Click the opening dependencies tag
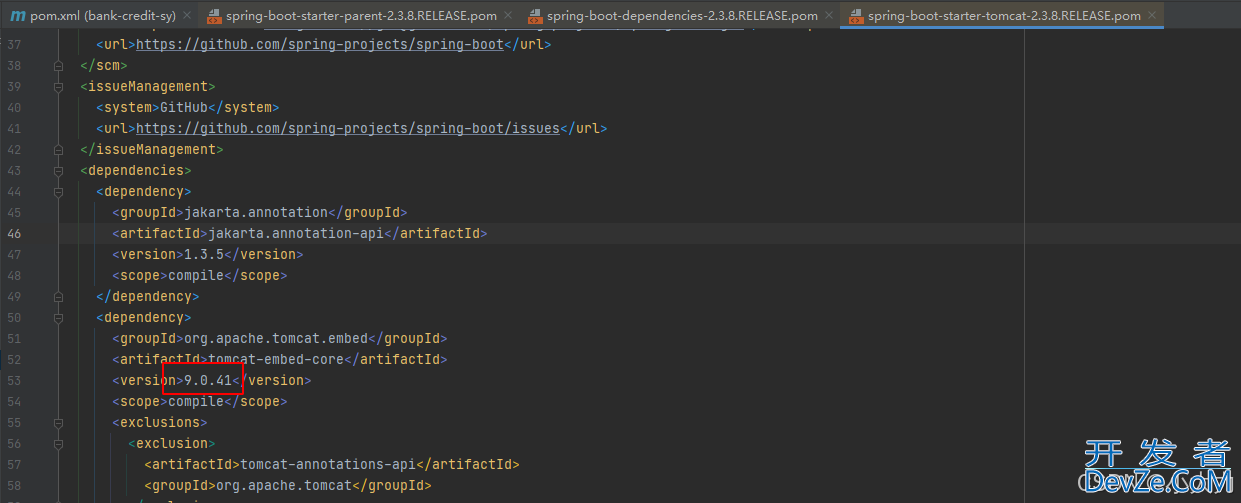Screen dimensions: 1241x503 coord(136,170)
